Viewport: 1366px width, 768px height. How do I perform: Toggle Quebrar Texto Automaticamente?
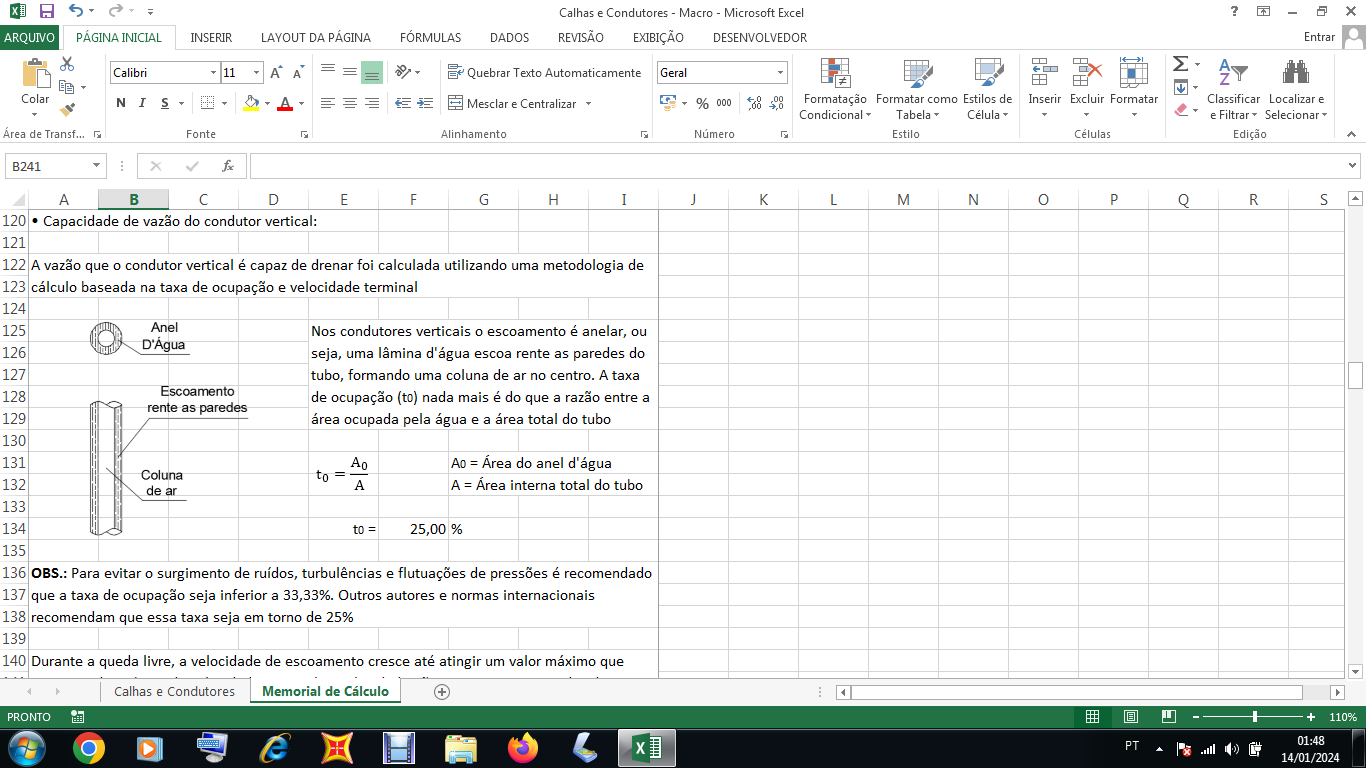pos(544,73)
